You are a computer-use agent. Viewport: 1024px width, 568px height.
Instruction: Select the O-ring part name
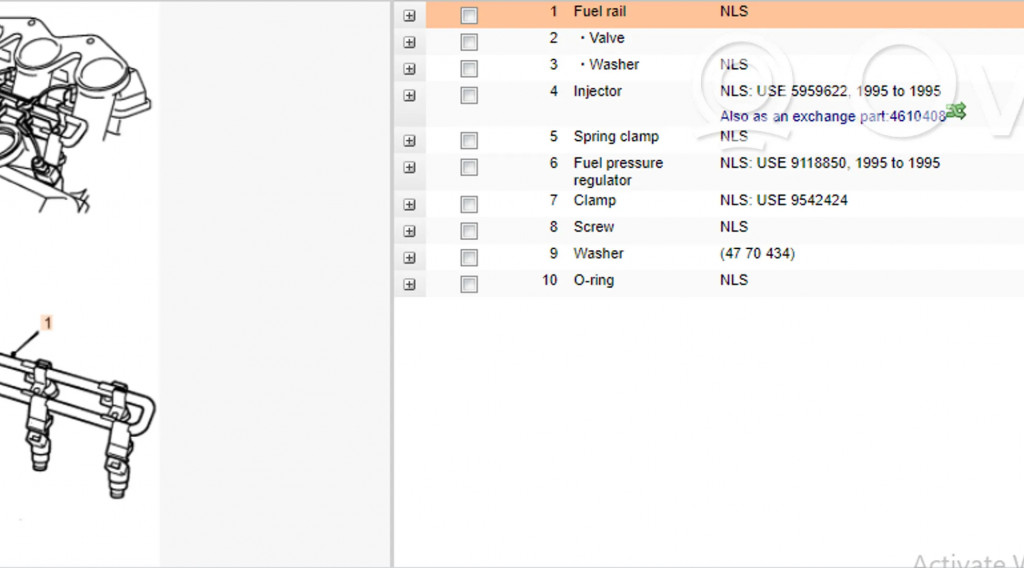[594, 280]
